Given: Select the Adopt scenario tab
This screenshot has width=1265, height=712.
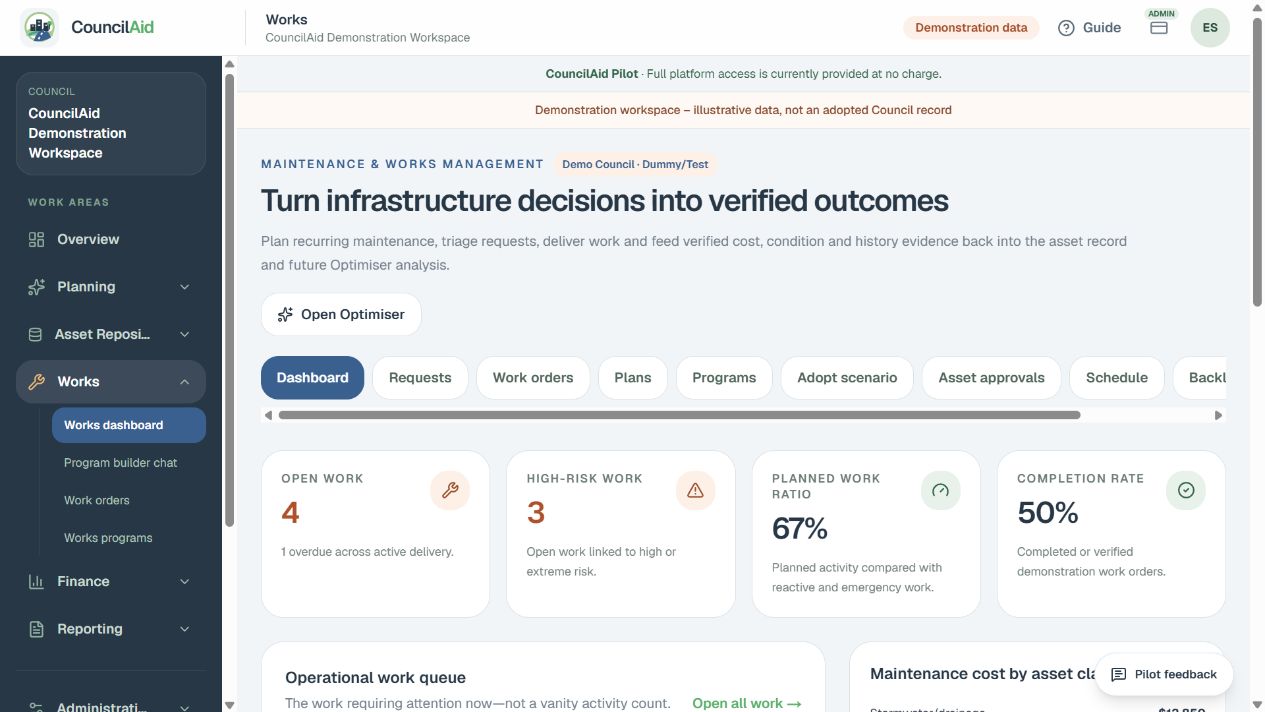Looking at the screenshot, I should pos(847,378).
